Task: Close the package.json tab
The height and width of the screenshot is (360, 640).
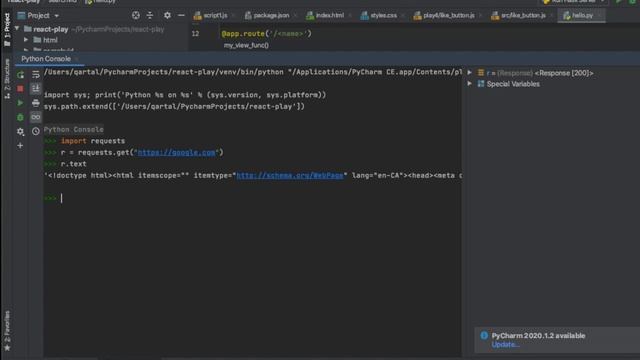Action: coord(295,16)
